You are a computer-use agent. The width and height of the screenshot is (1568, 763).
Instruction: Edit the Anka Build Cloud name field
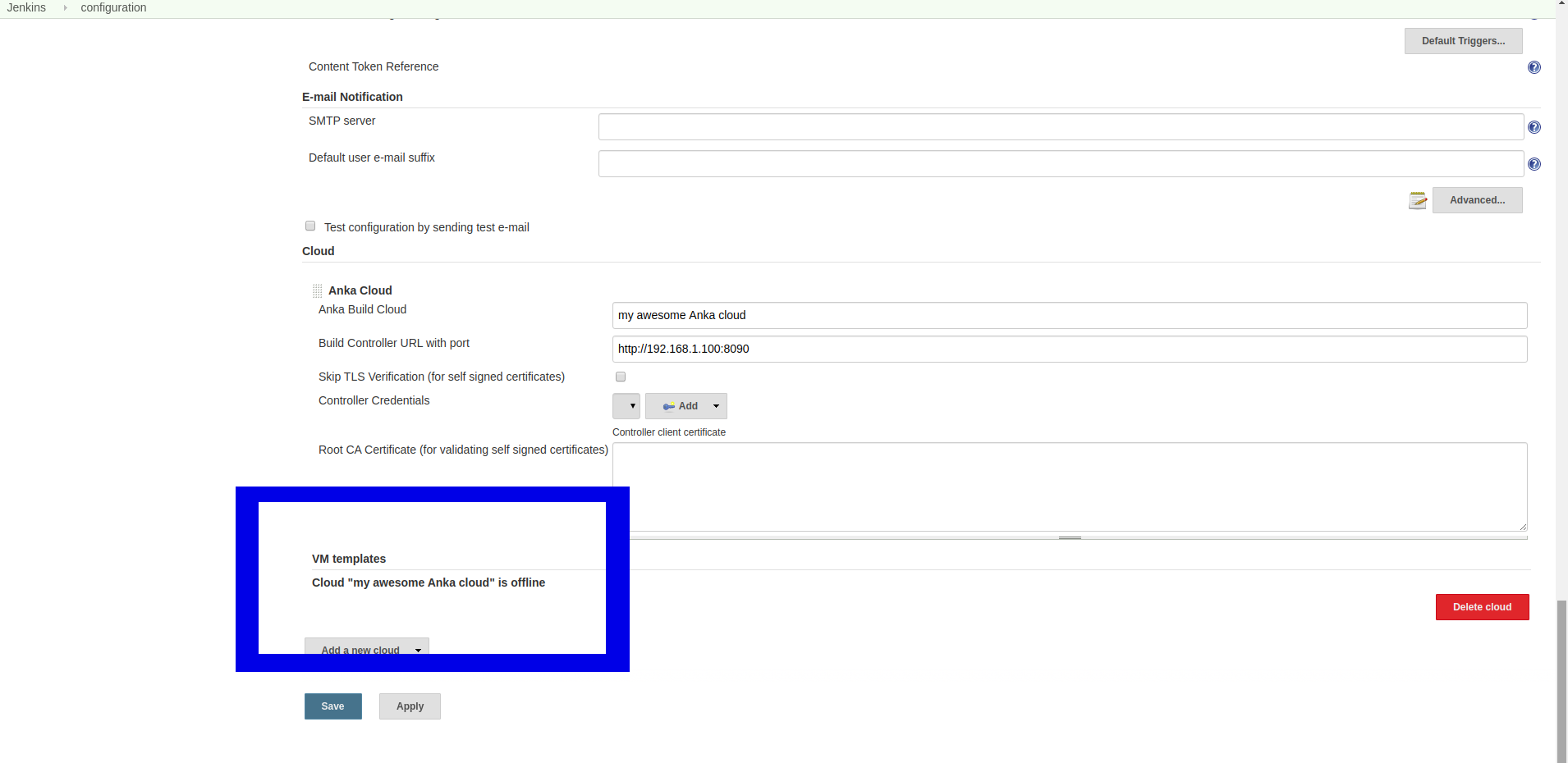pyautogui.click(x=1070, y=315)
